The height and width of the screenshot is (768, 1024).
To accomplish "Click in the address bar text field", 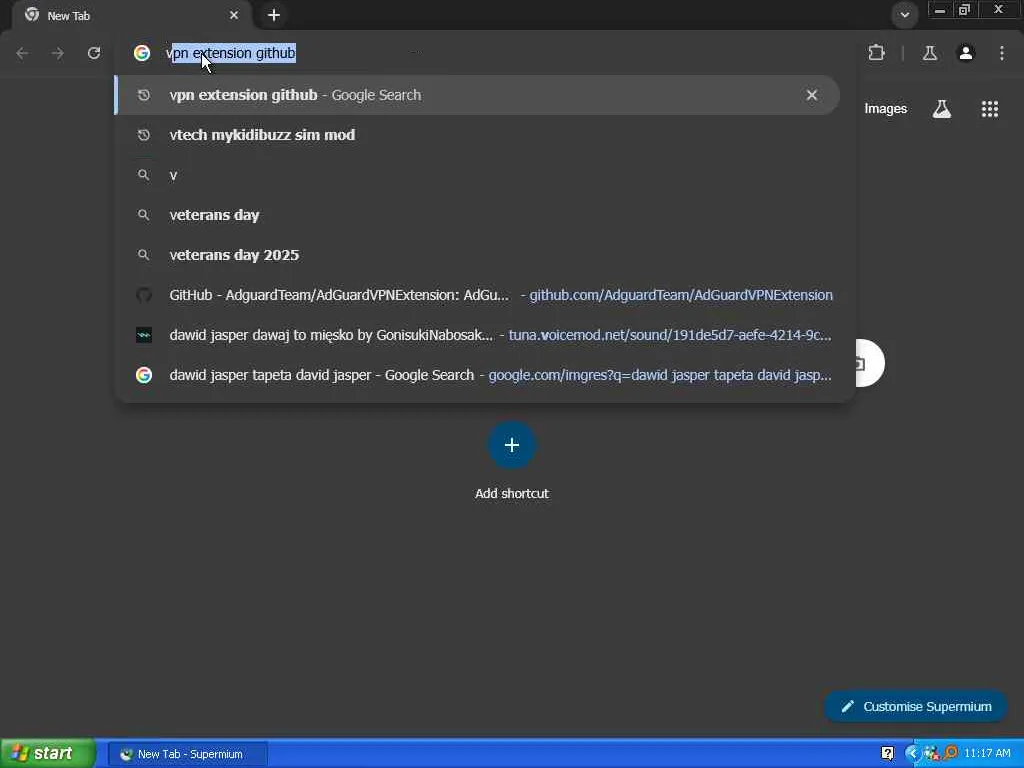I will (x=503, y=53).
